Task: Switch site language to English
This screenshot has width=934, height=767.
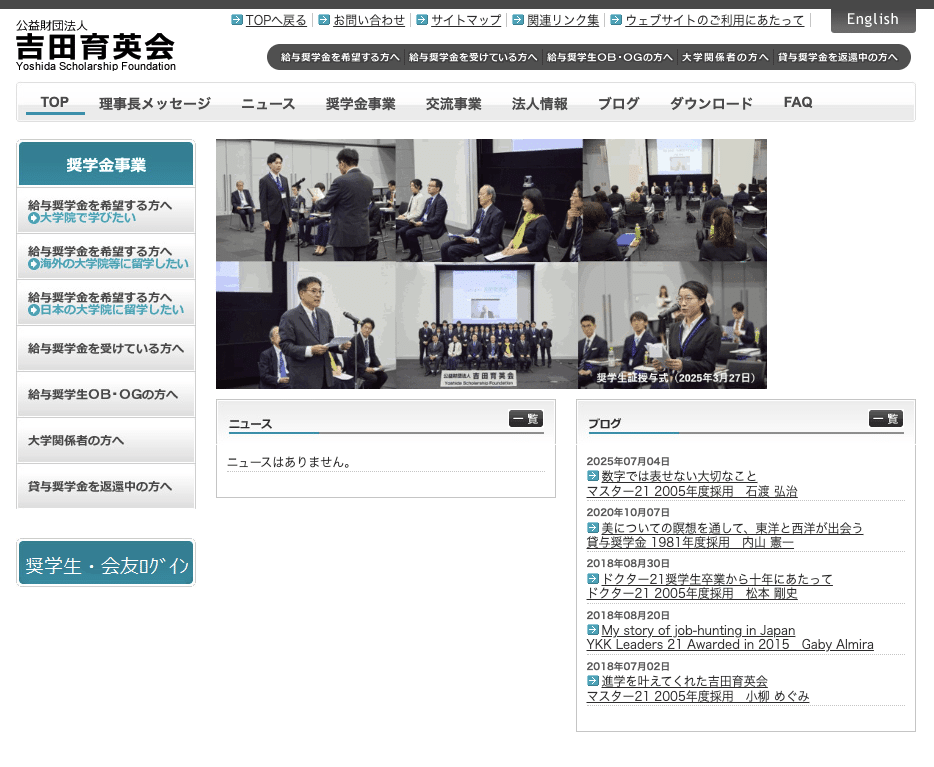Action: [x=872, y=19]
